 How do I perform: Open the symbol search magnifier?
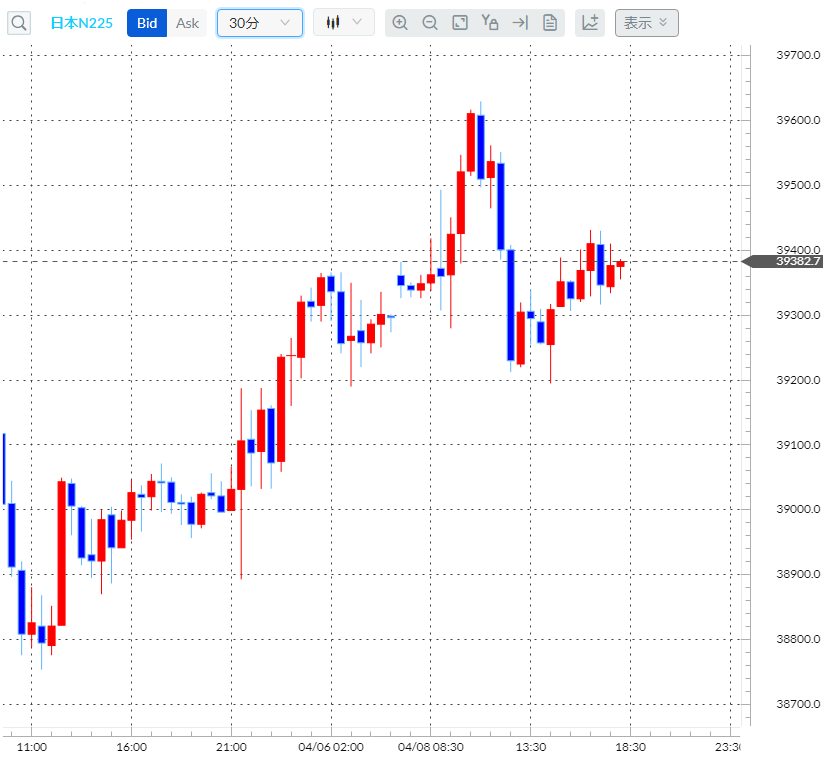[x=19, y=22]
